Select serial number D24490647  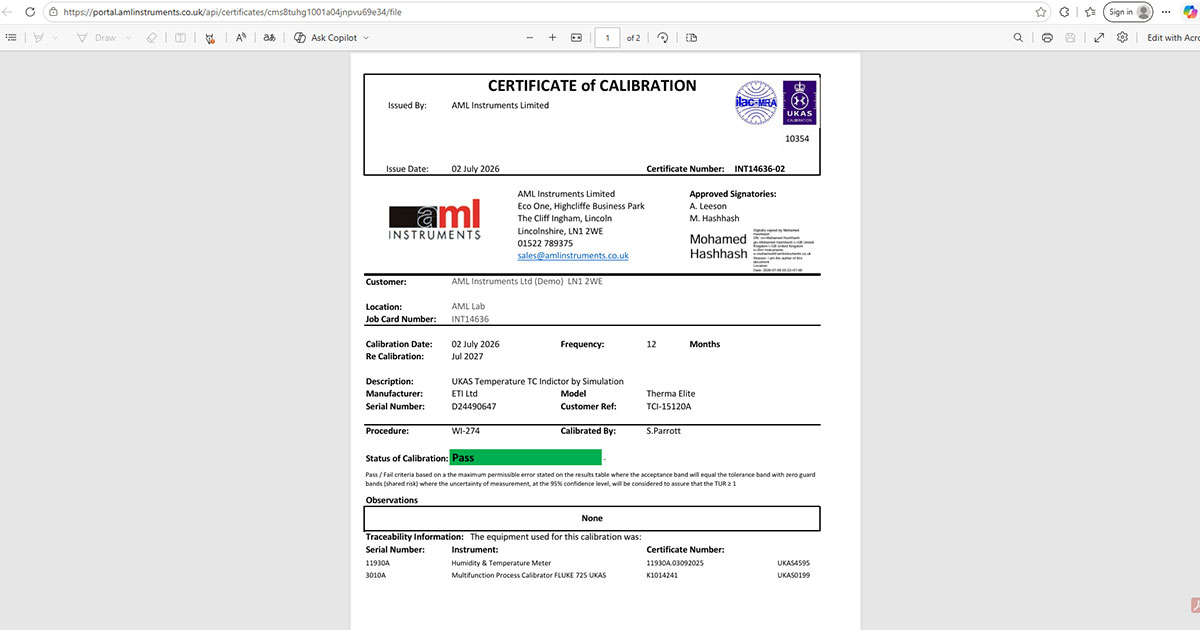point(474,407)
